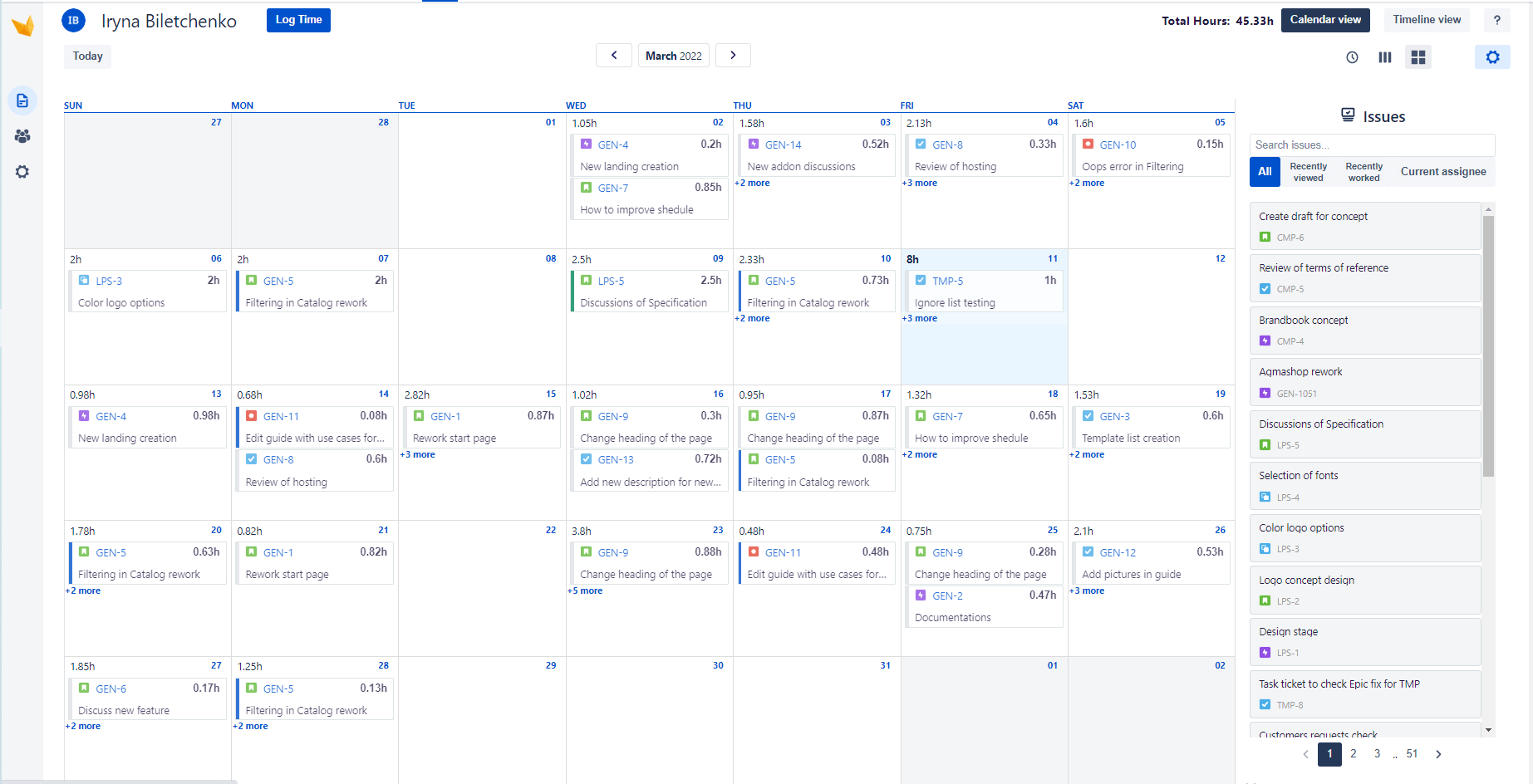Switch to the Recently worked tab
Viewport: 1533px width, 784px height.
tap(1363, 172)
